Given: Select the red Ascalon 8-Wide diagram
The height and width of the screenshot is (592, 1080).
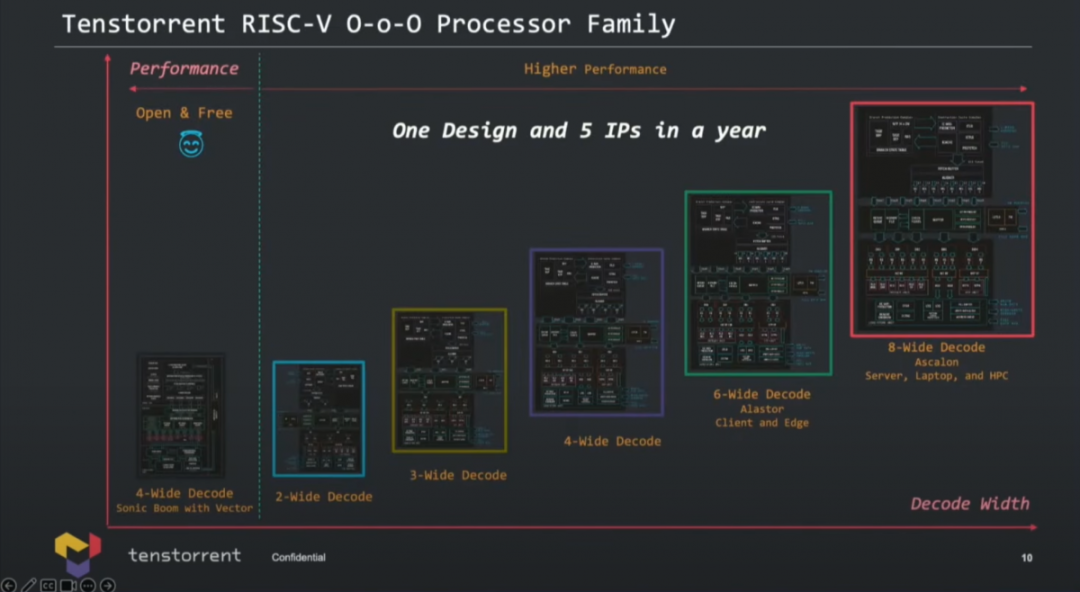Looking at the screenshot, I should point(942,219).
